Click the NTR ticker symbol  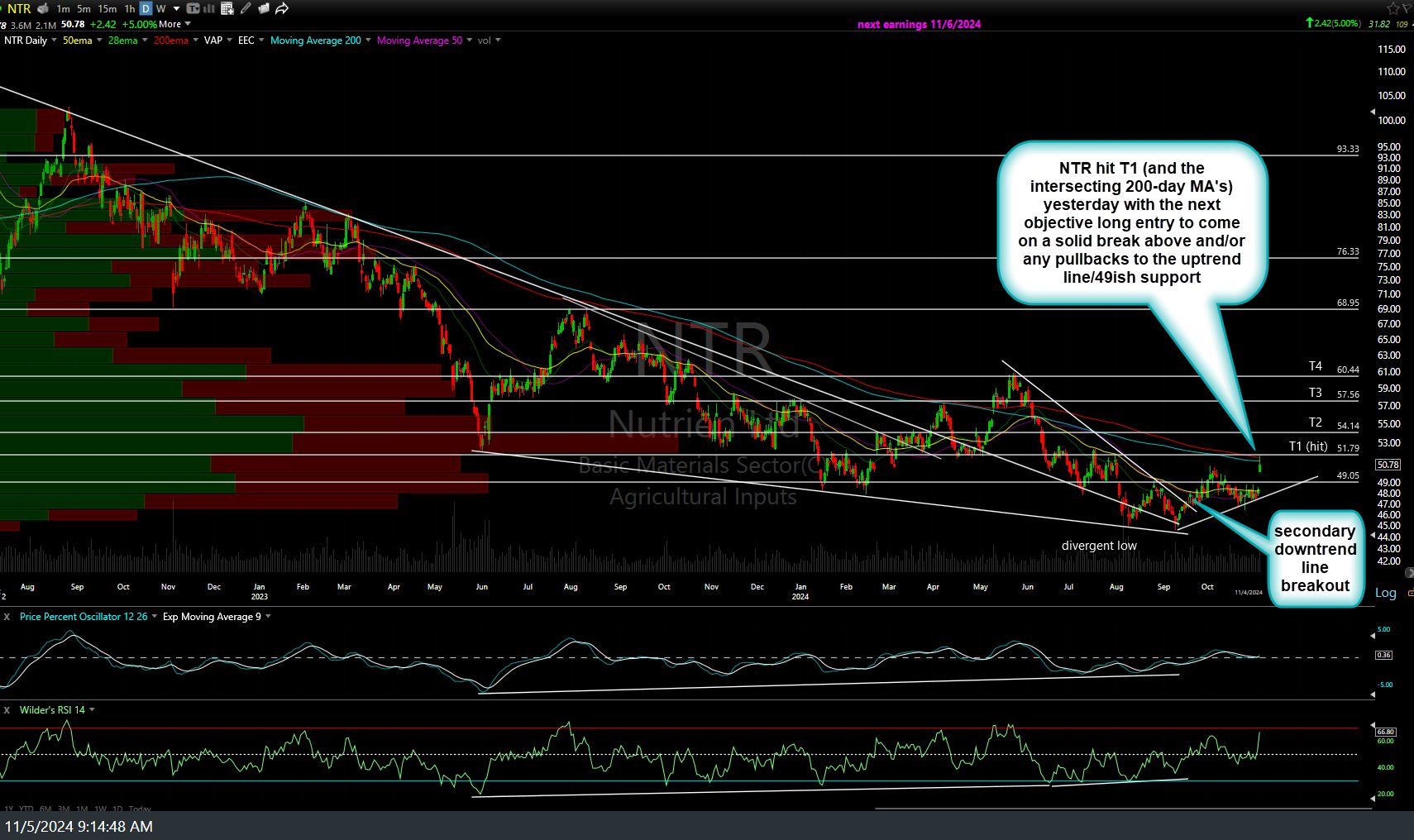(x=19, y=9)
